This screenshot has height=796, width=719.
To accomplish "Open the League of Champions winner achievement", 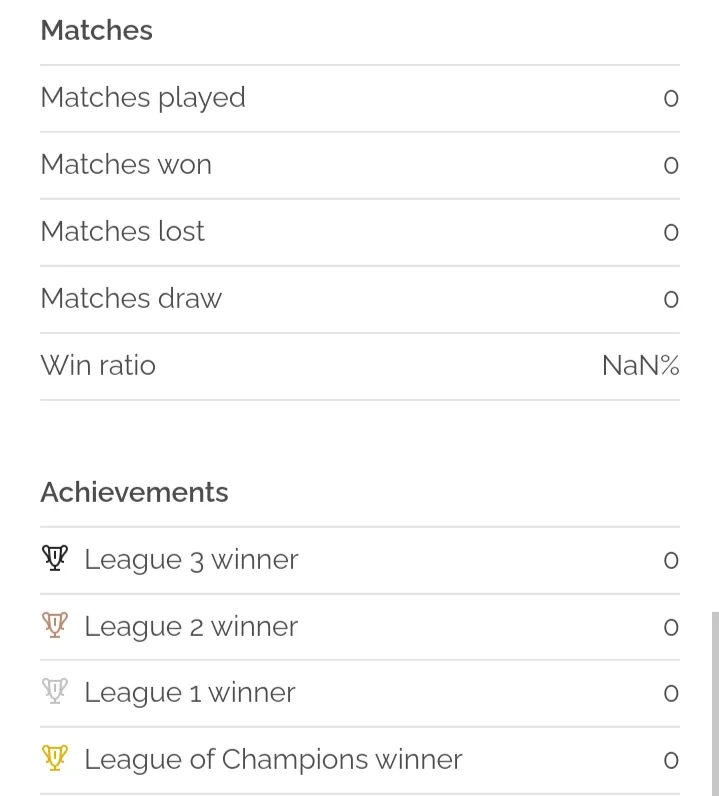I will click(x=360, y=760).
